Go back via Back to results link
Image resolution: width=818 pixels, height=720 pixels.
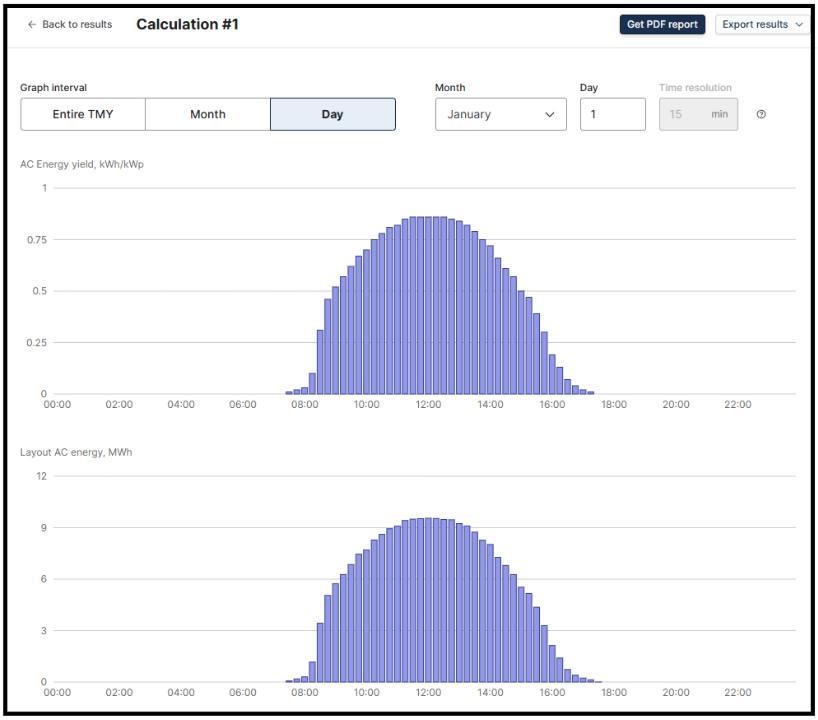click(x=77, y=24)
